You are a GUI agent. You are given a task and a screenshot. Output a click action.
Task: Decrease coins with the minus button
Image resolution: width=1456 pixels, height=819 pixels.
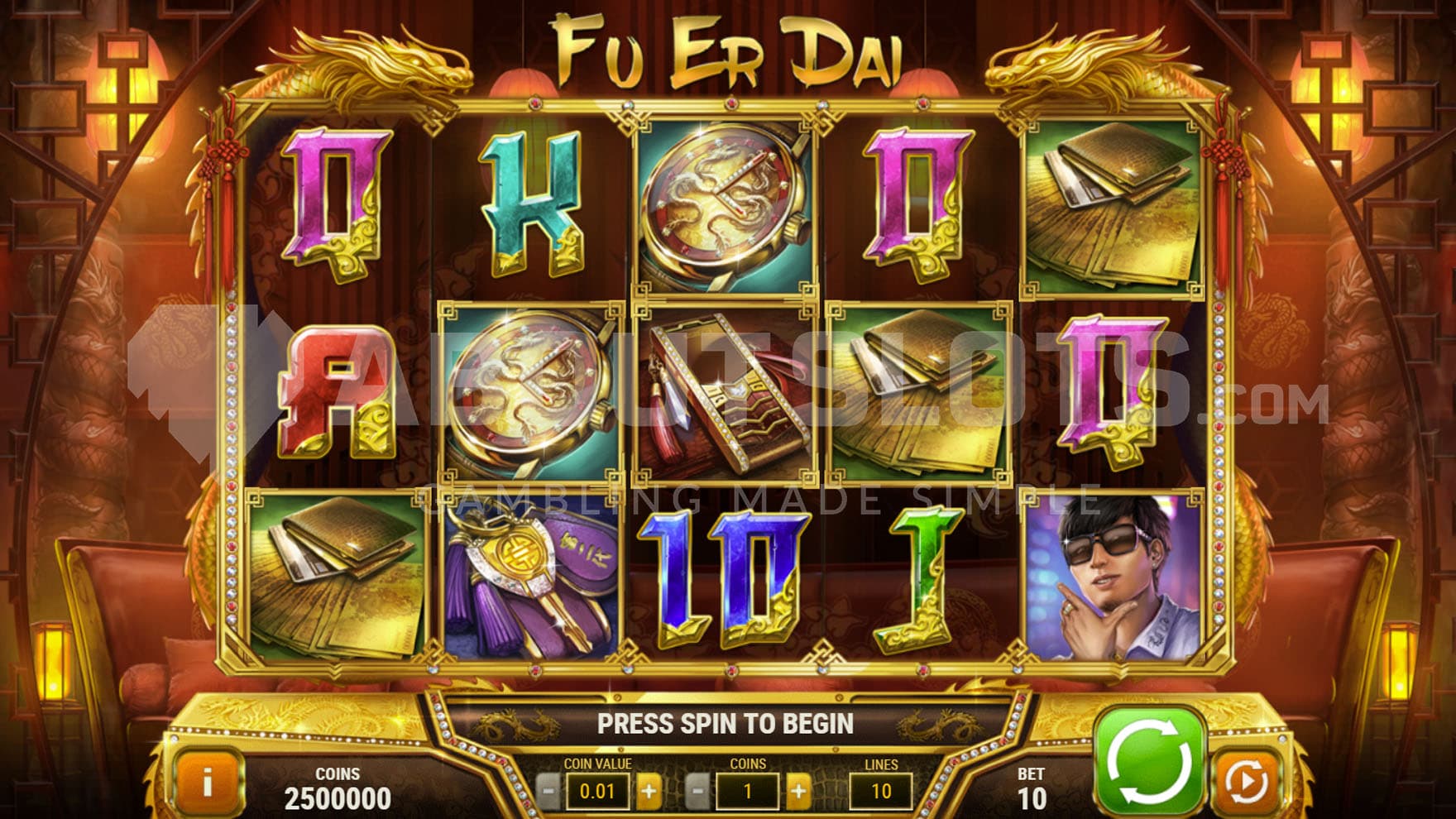(x=697, y=792)
